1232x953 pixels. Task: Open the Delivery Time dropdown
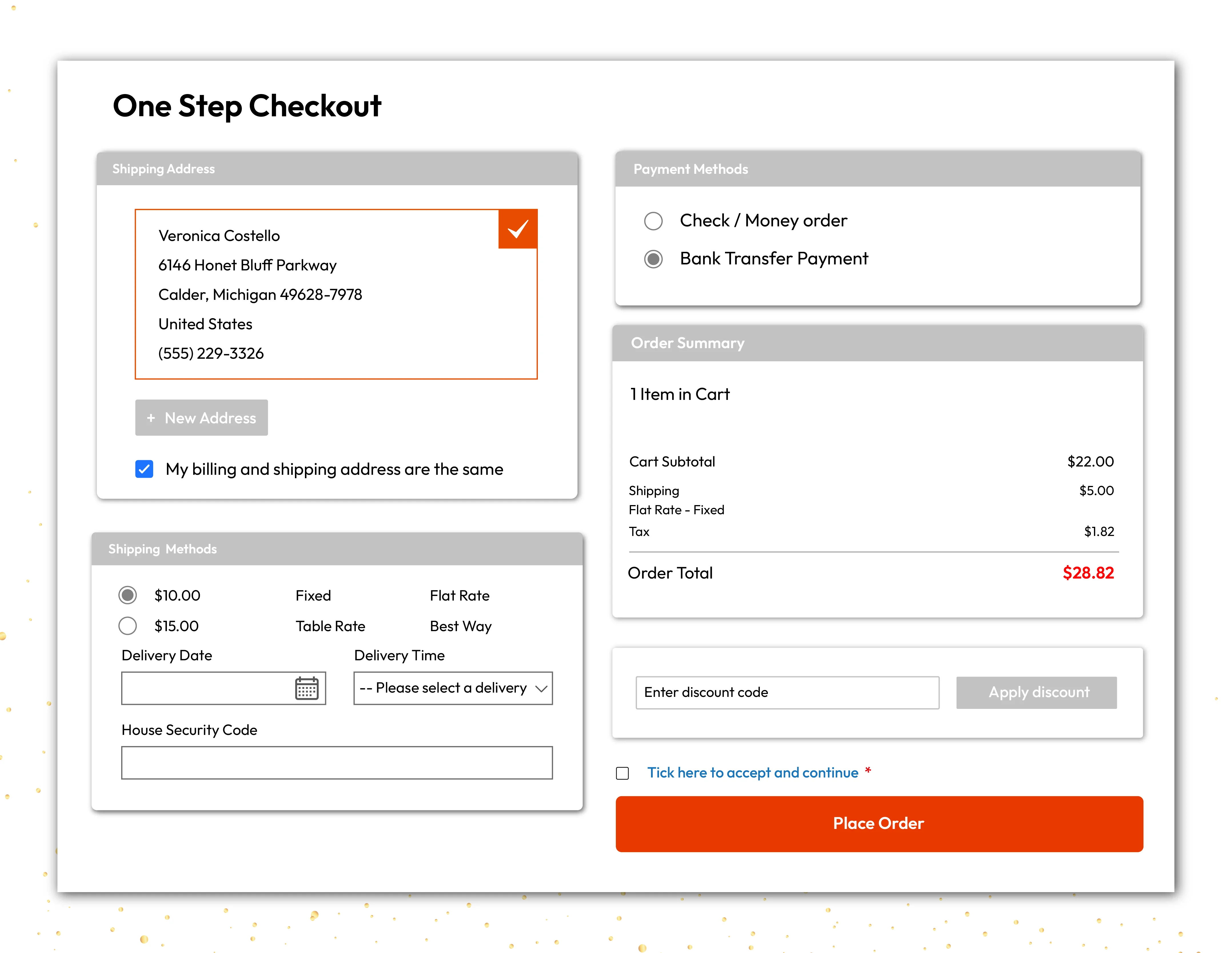[452, 688]
